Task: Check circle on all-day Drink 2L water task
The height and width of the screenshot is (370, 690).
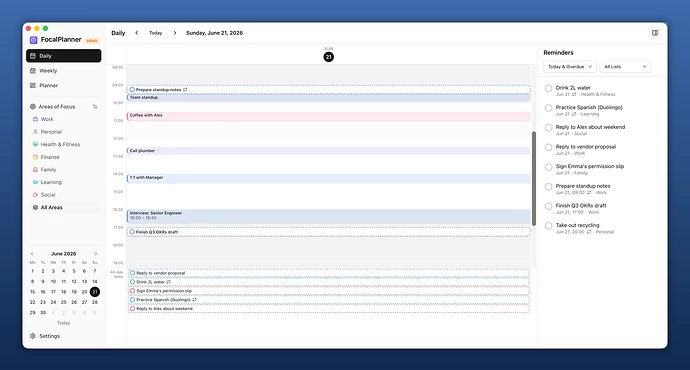Action: tap(132, 282)
